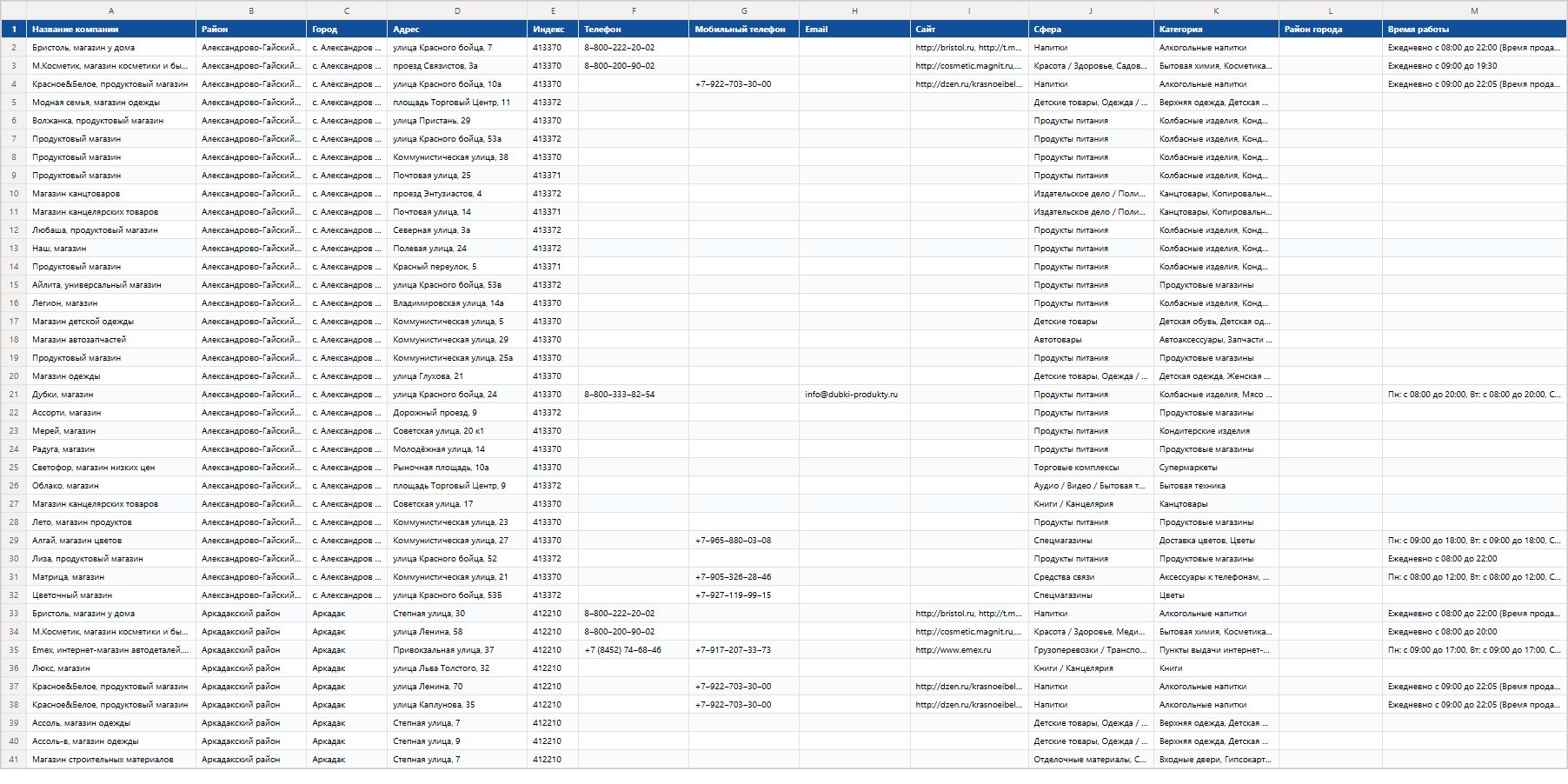Click the 'Район города' header cell
This screenshot has width=1568, height=784.
click(x=1331, y=30)
